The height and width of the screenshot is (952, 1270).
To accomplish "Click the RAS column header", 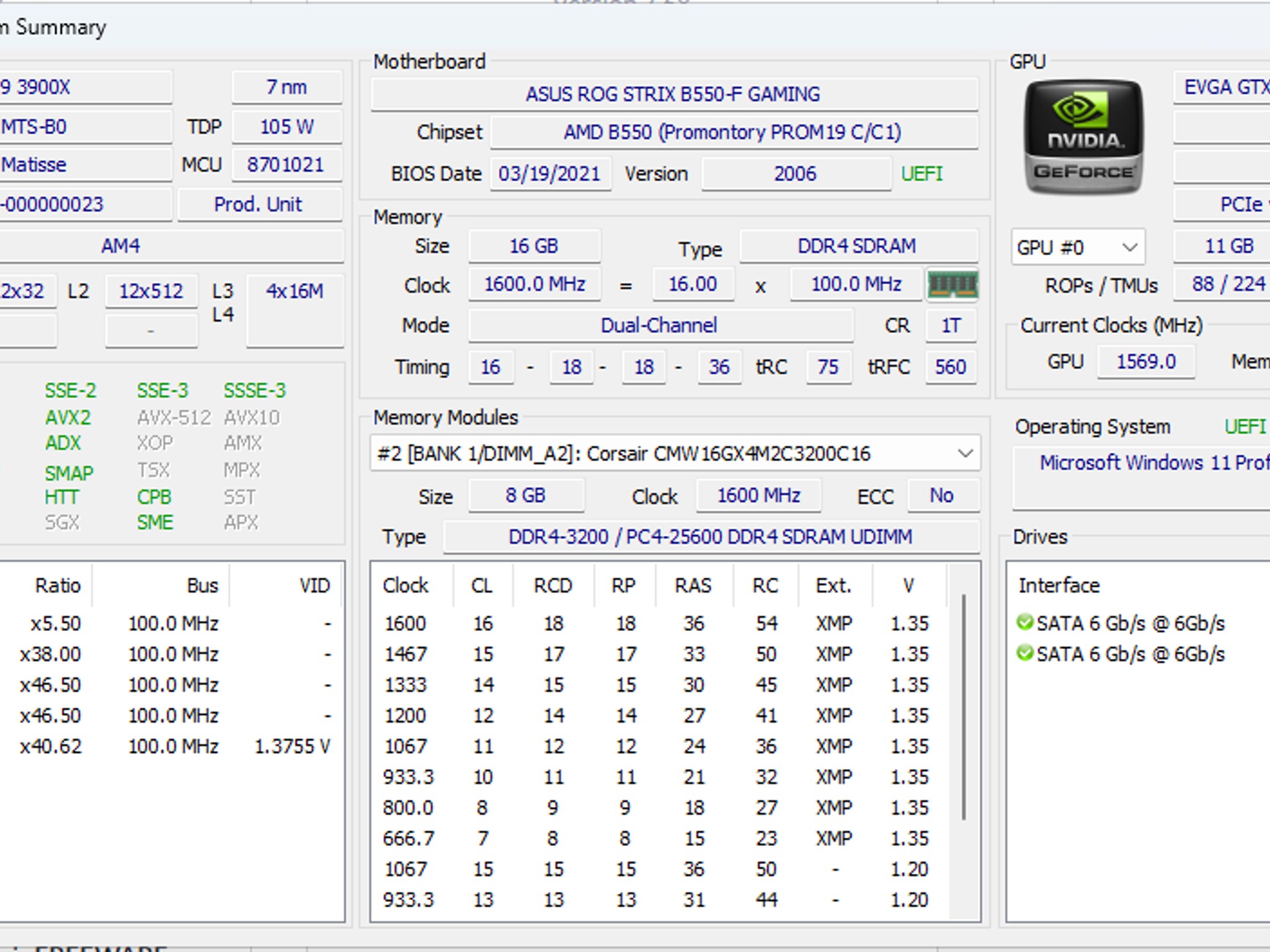I will click(x=694, y=585).
